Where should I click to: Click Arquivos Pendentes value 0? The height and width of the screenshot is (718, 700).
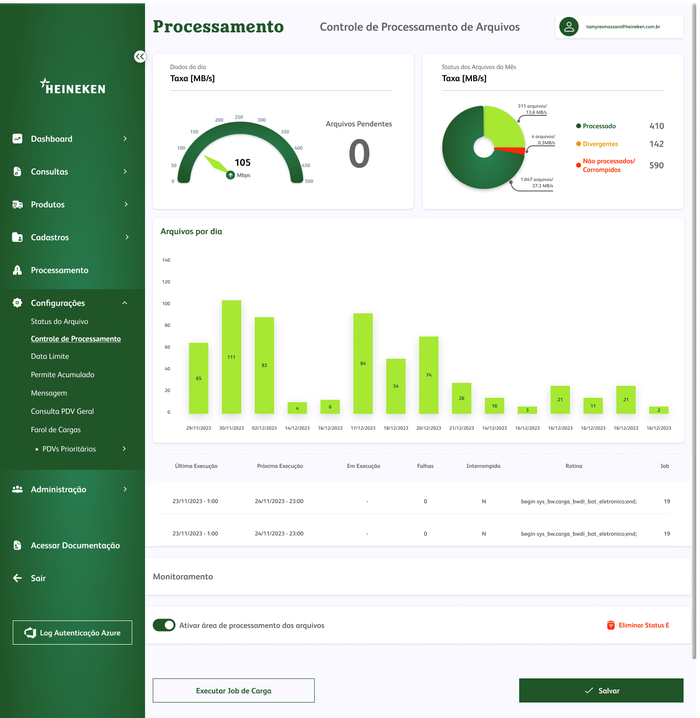pyautogui.click(x=359, y=154)
